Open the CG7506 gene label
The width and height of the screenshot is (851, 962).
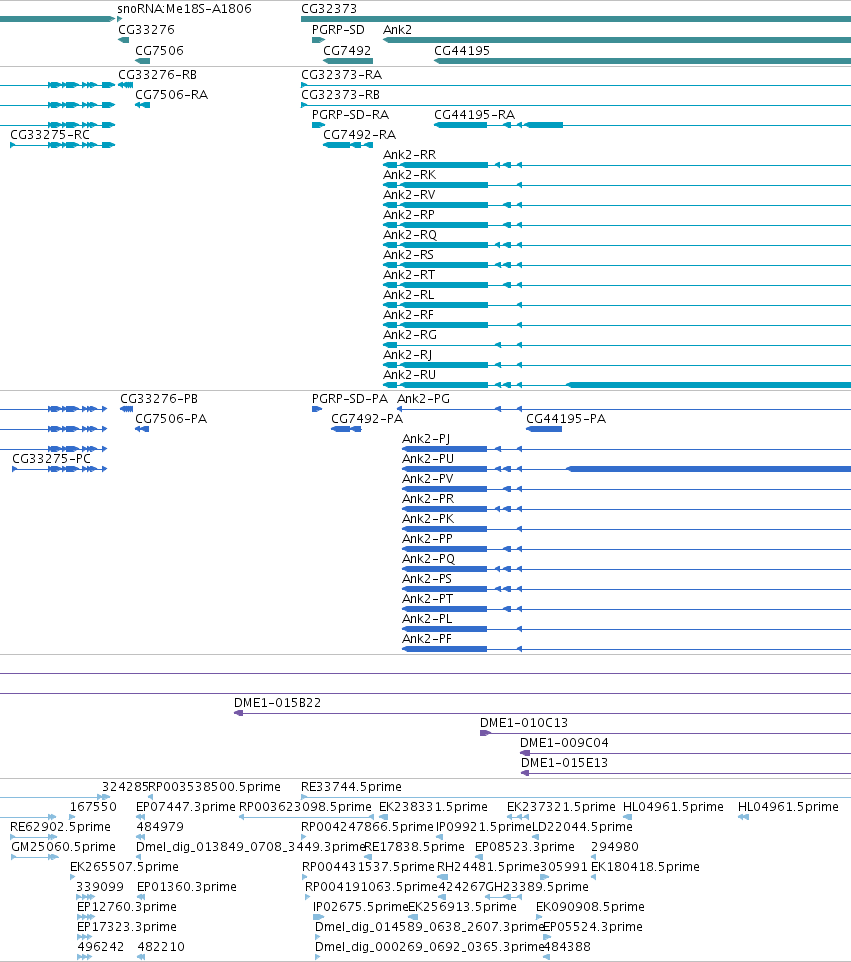point(159,50)
